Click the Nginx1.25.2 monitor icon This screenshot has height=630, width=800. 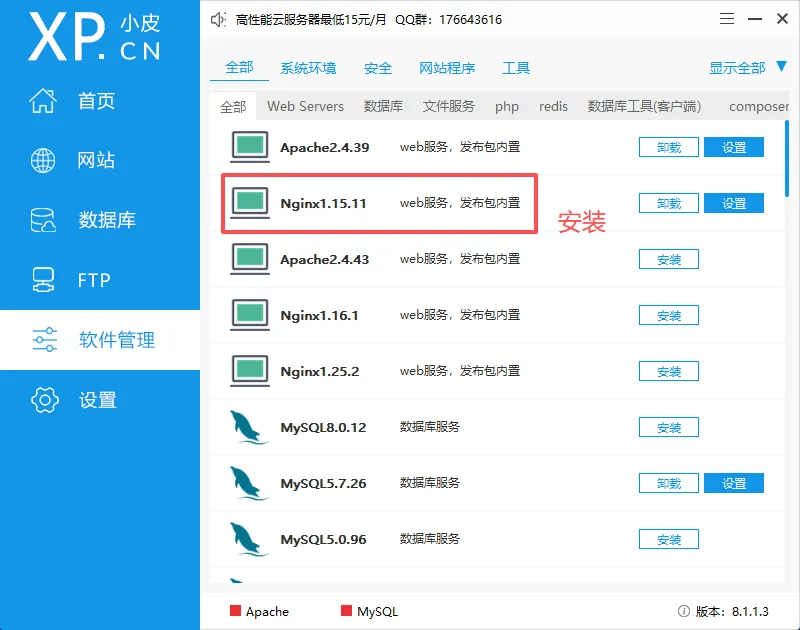click(249, 371)
